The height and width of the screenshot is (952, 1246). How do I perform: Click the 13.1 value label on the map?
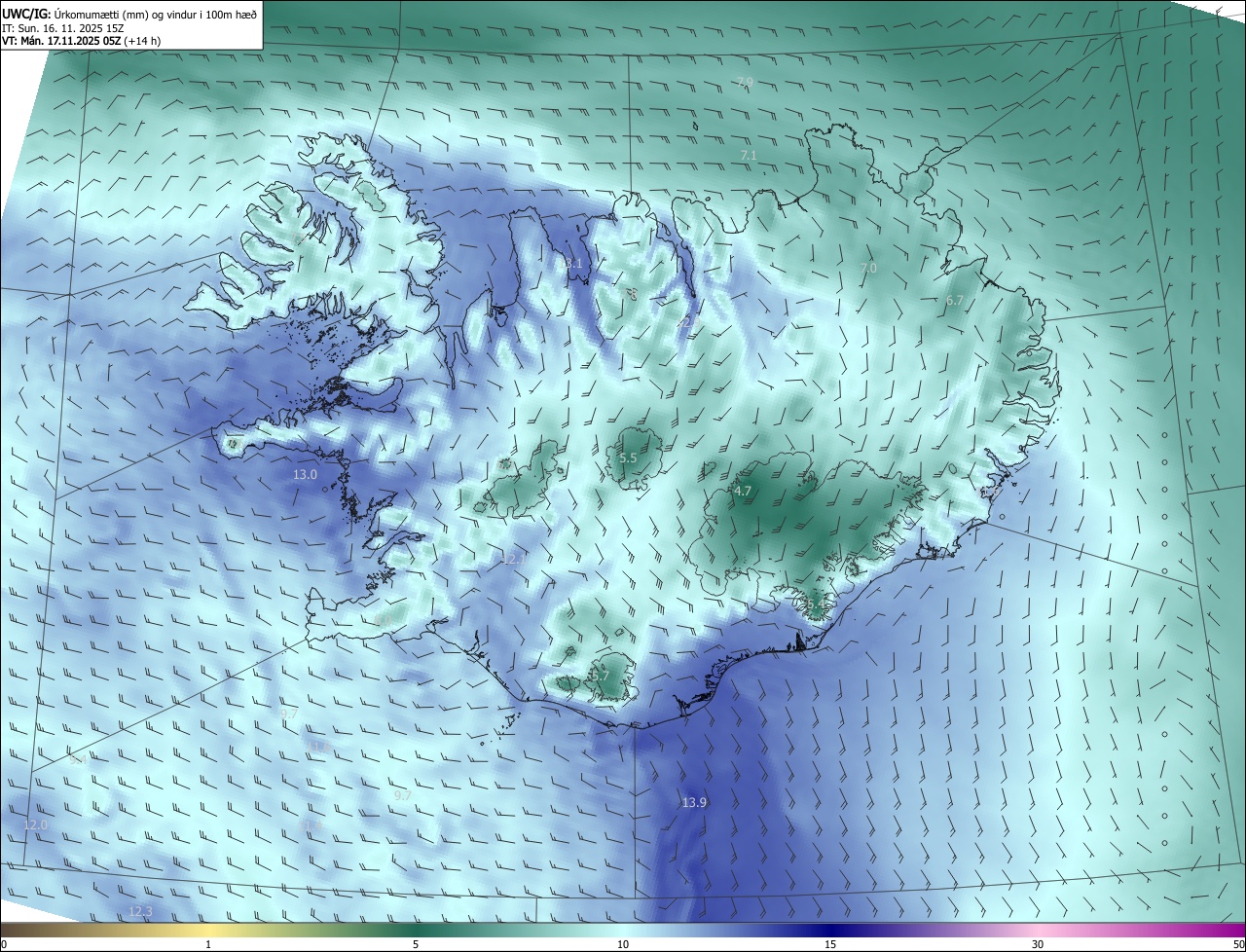pos(570,264)
